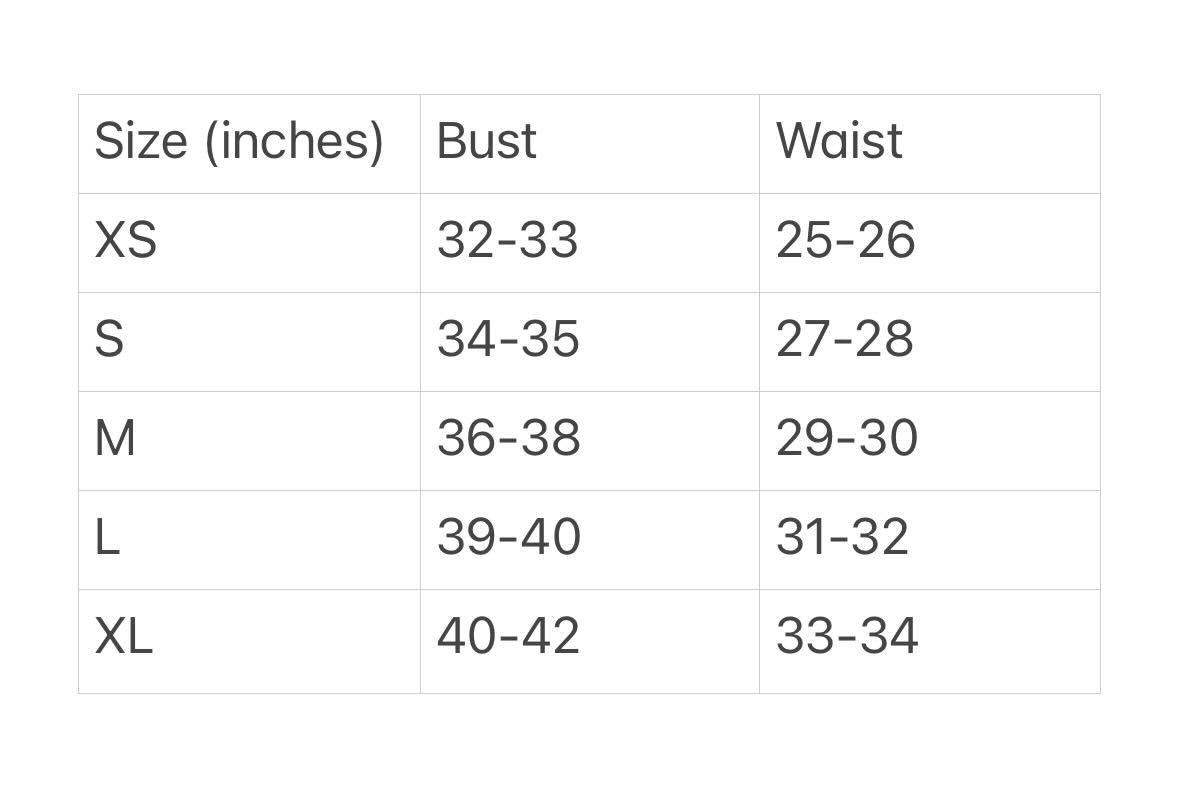The width and height of the screenshot is (1179, 793).
Task: Click the waist value 25-26
Action: 845,241
